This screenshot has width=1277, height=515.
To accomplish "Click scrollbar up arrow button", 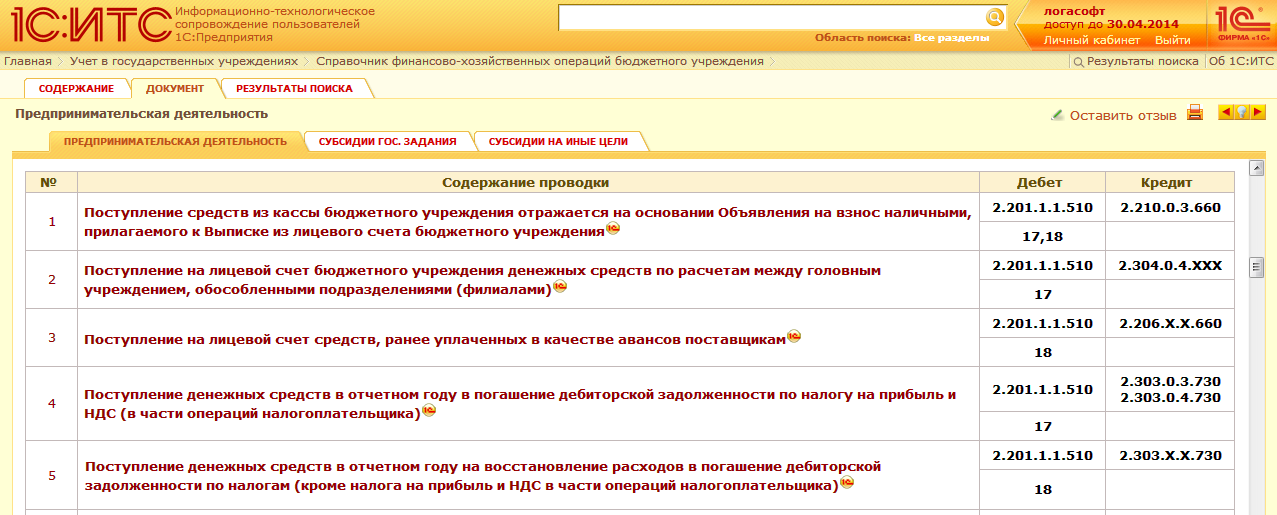I will 1257,167.
